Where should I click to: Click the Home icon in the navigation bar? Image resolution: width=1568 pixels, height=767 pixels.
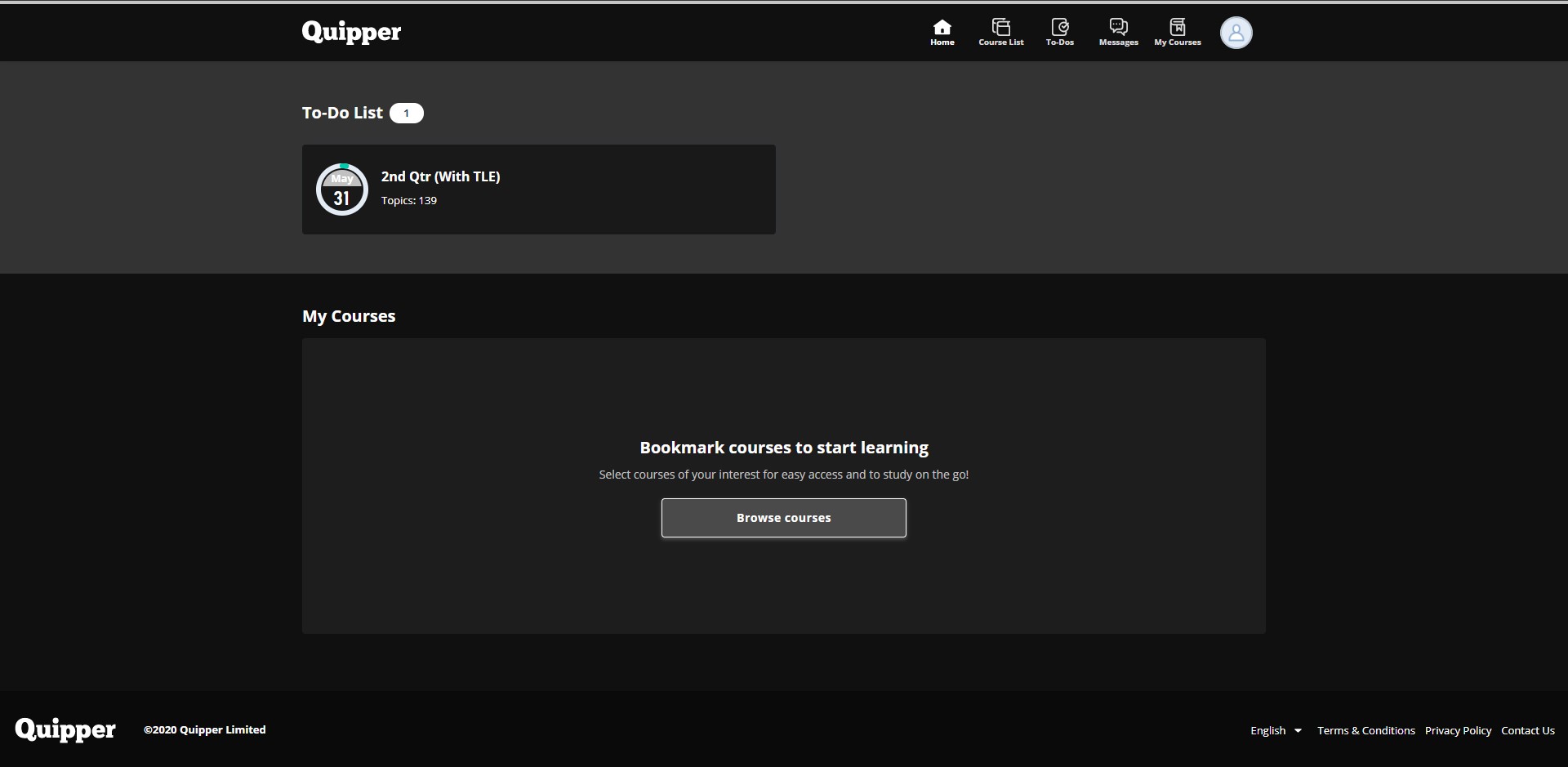point(942,31)
